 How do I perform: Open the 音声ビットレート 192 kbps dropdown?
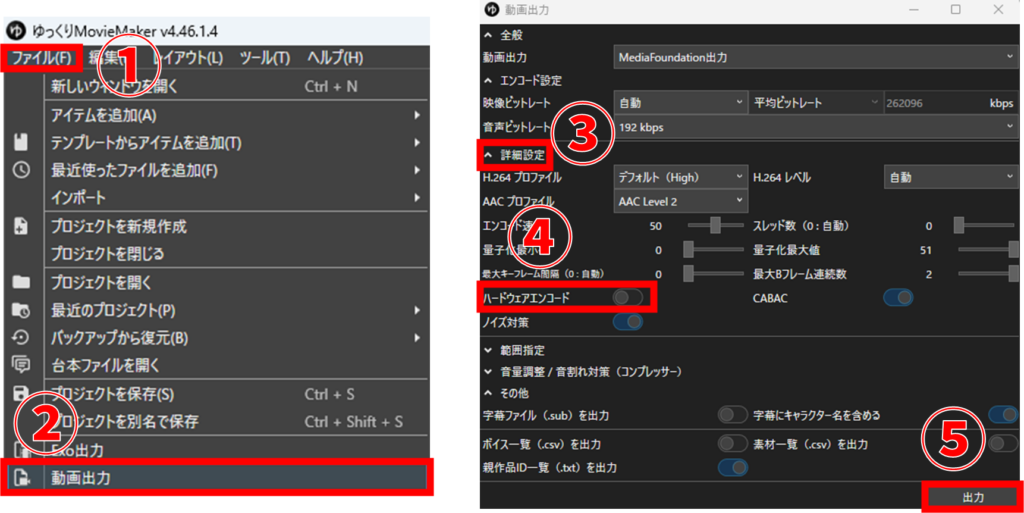tap(815, 127)
